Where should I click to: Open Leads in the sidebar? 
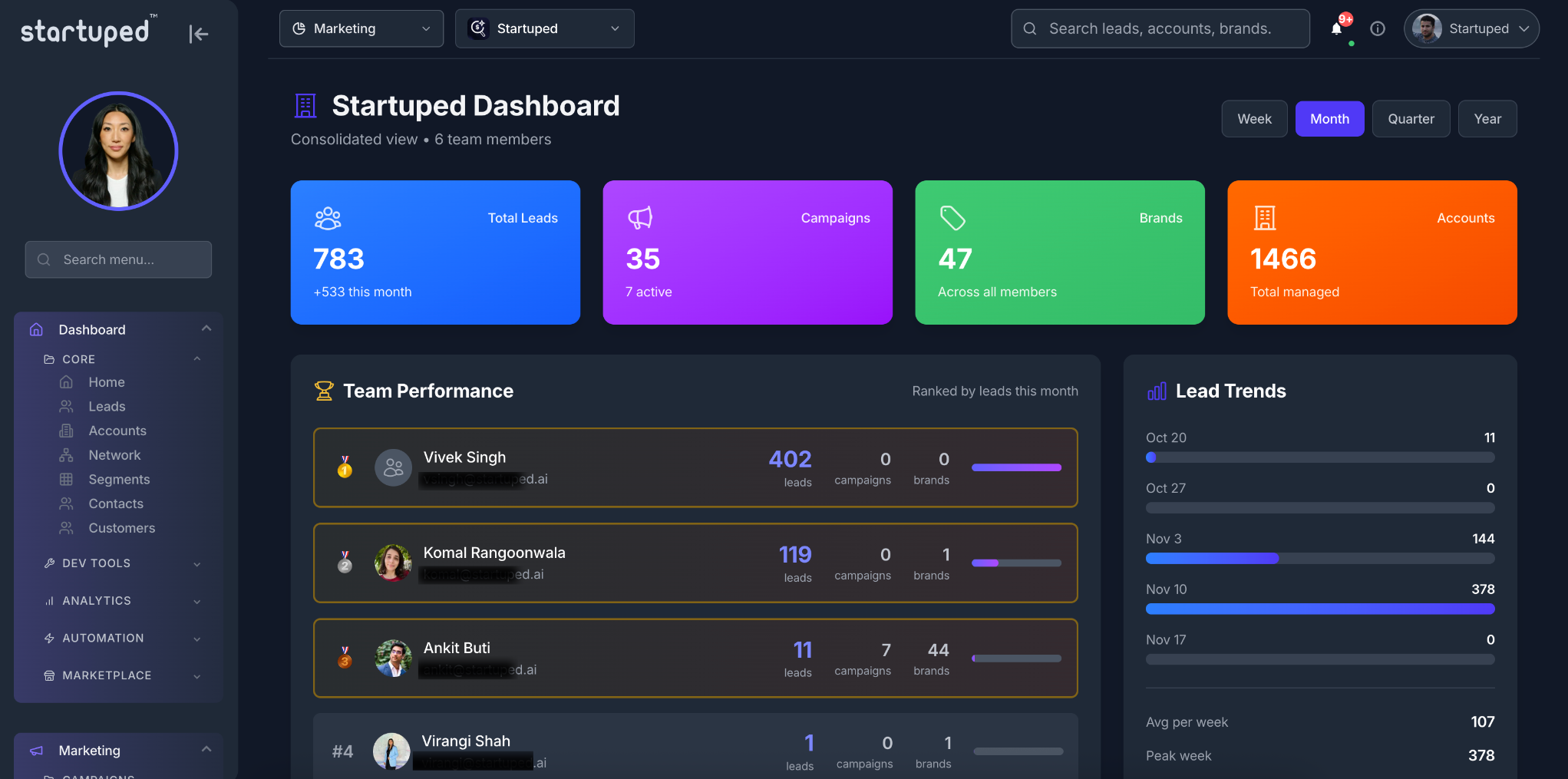pos(107,407)
